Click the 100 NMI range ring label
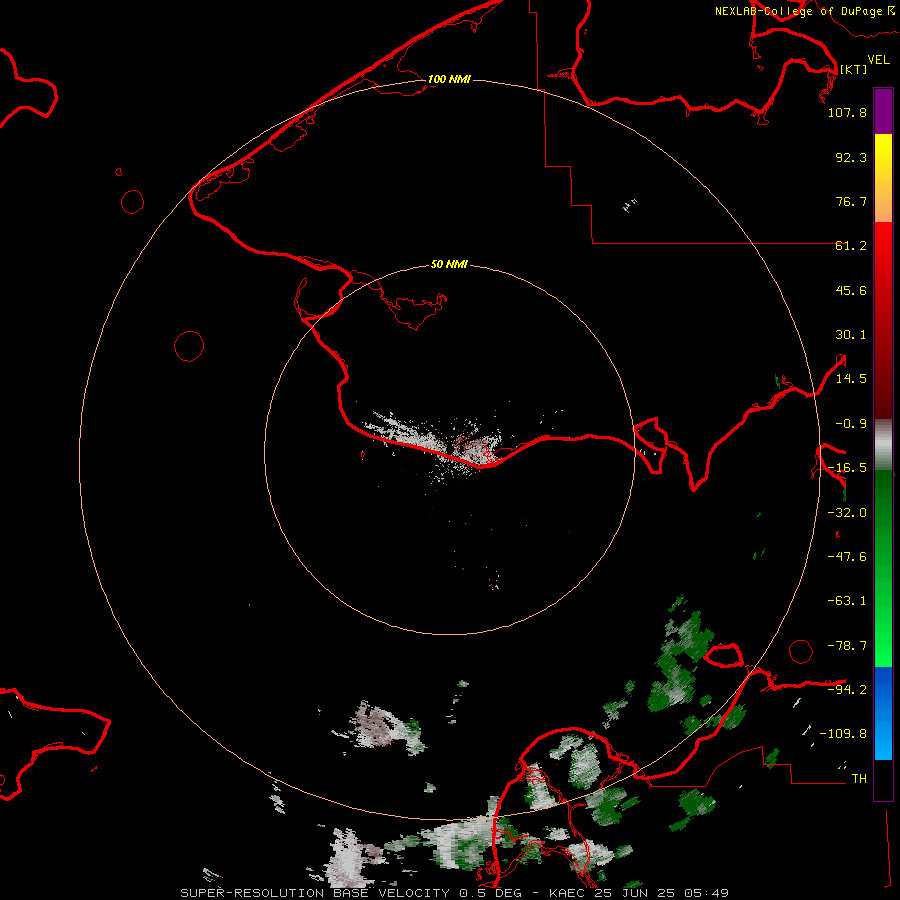Screen dimensions: 900x900 (449, 79)
